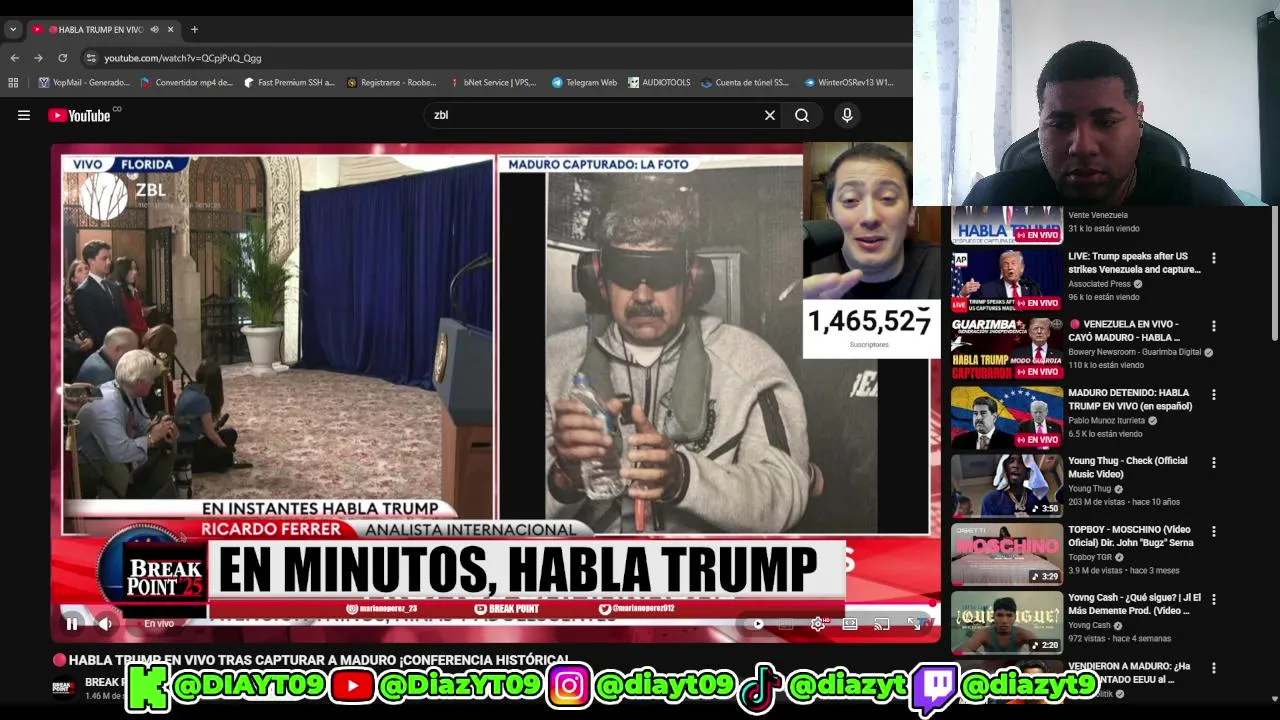Screen dimensions: 1280x720
Task: Open Guarimba Venezuela en vivo thumbnail
Action: [1006, 349]
